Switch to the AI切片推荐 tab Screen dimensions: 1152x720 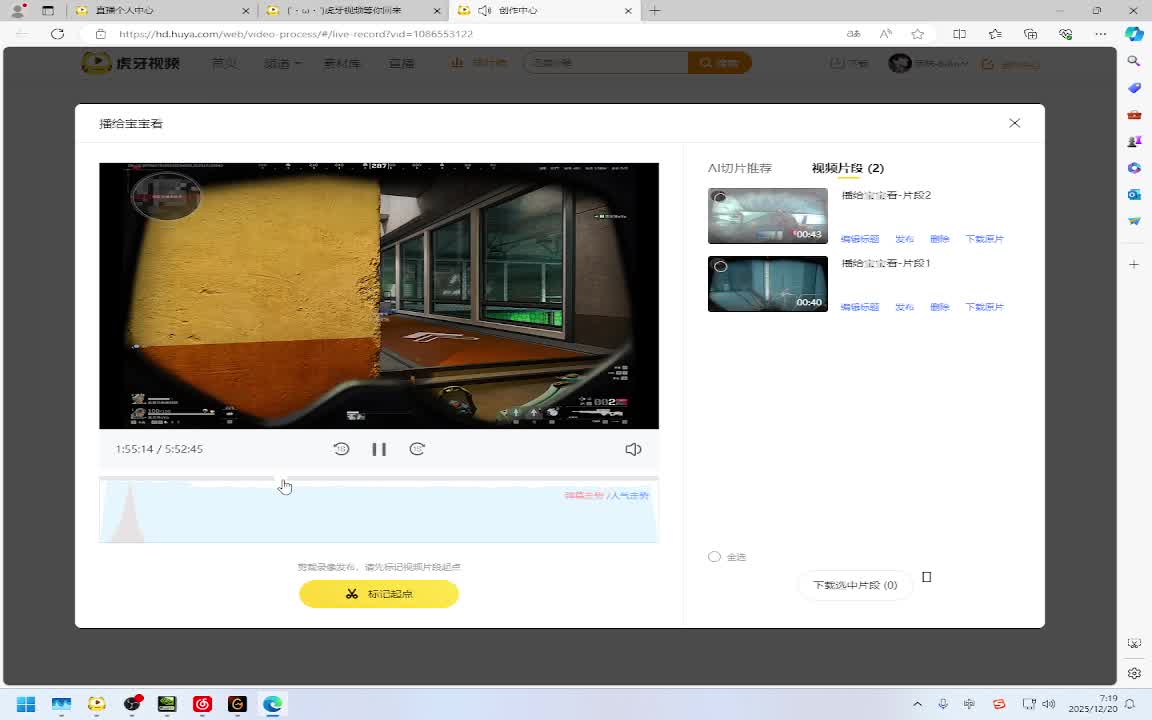[x=739, y=168]
